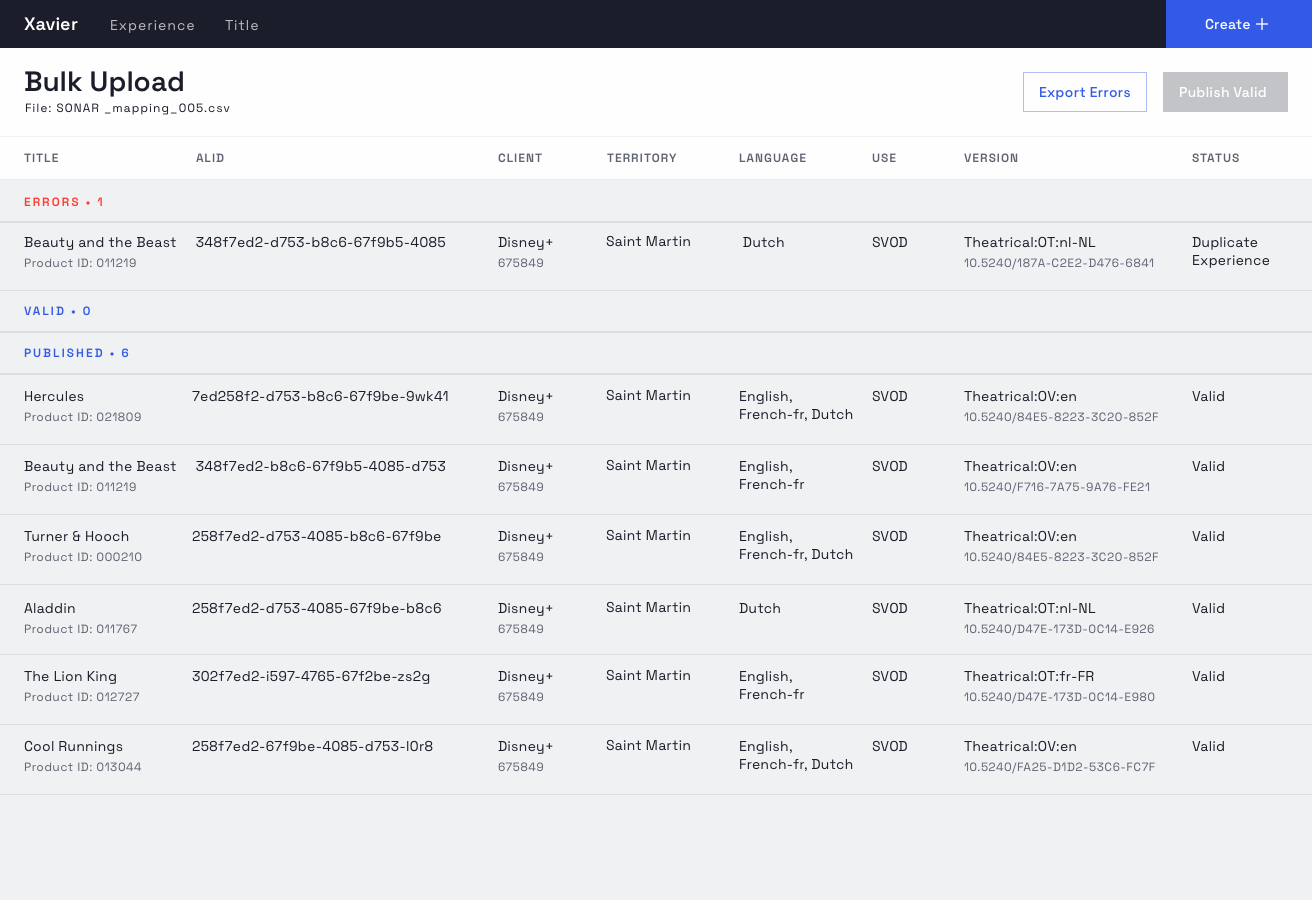The image size is (1312, 900).
Task: Click the Duplicate Experience error status
Action: coord(1230,251)
